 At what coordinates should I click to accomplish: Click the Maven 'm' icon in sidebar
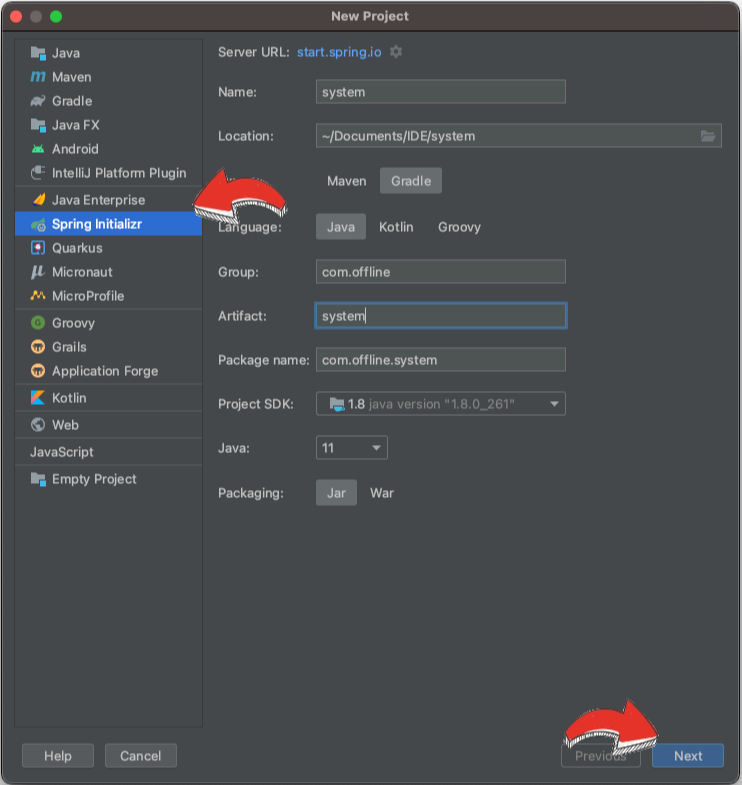pos(38,77)
